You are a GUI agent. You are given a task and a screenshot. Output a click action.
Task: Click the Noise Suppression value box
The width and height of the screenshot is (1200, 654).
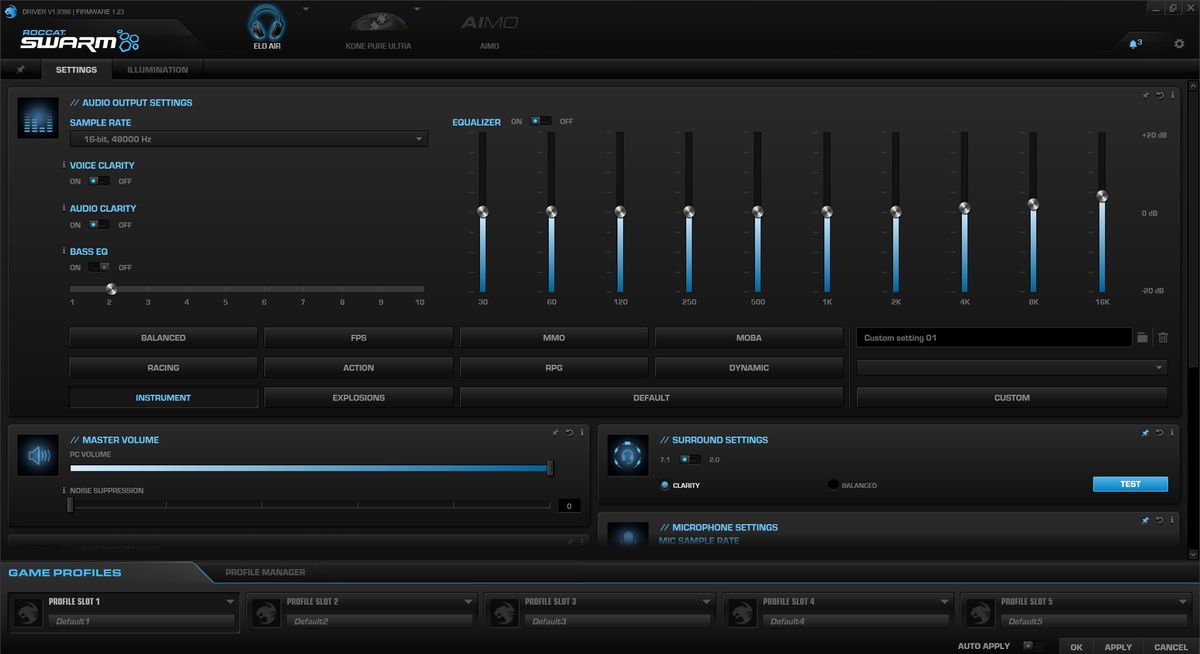pyautogui.click(x=569, y=506)
